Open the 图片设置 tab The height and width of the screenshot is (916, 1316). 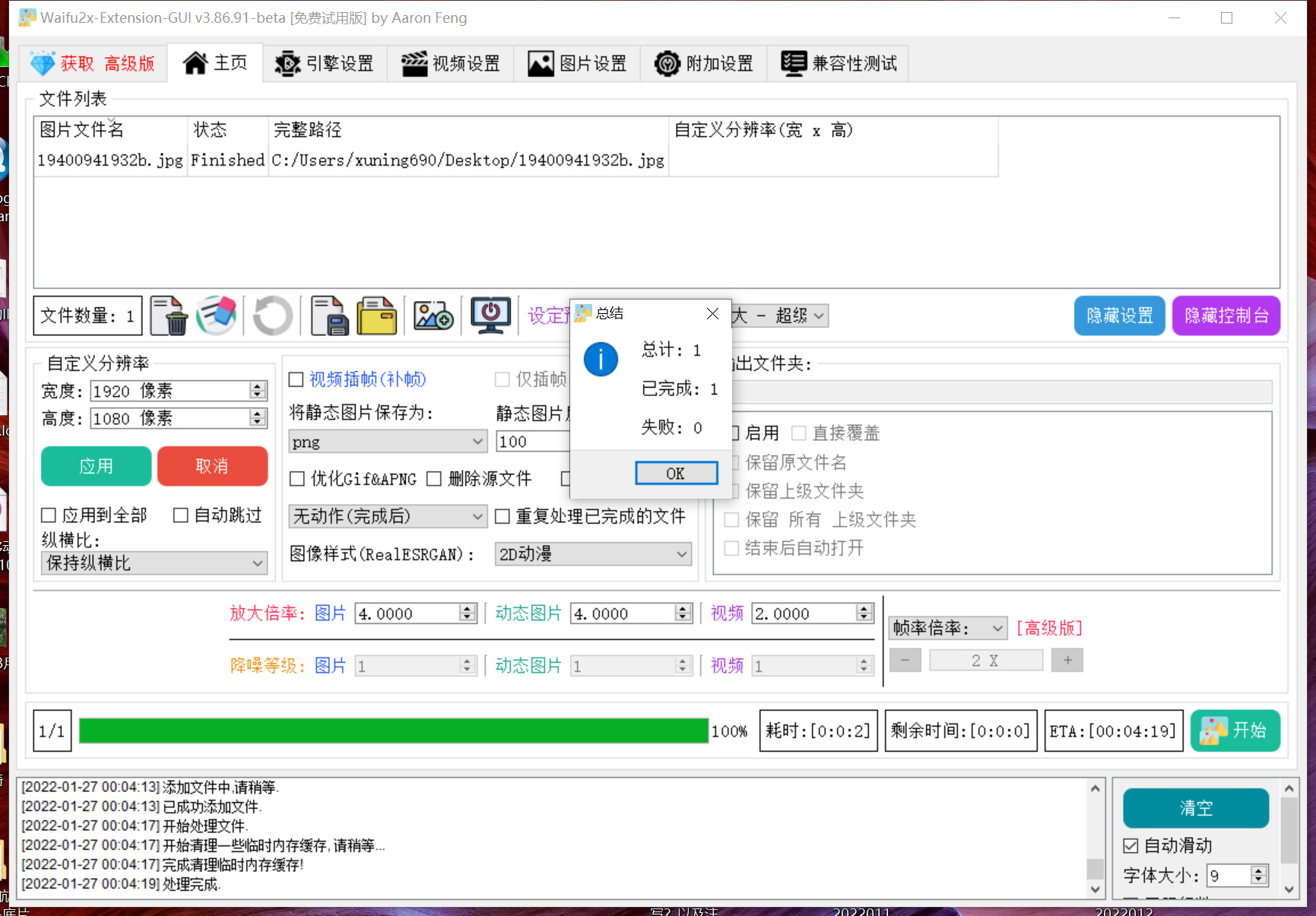click(578, 63)
